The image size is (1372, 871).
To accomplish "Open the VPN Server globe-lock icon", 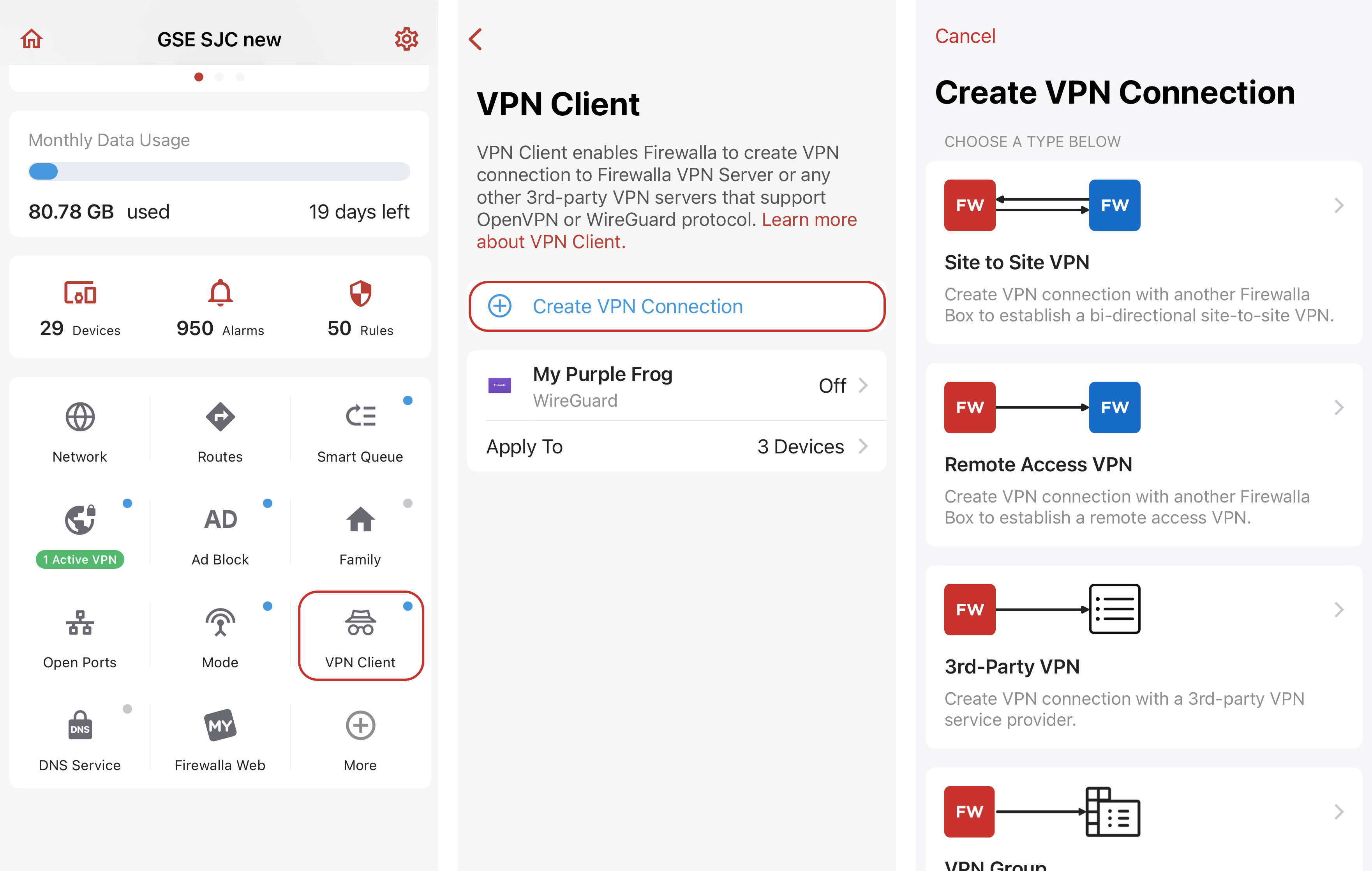I will [80, 520].
